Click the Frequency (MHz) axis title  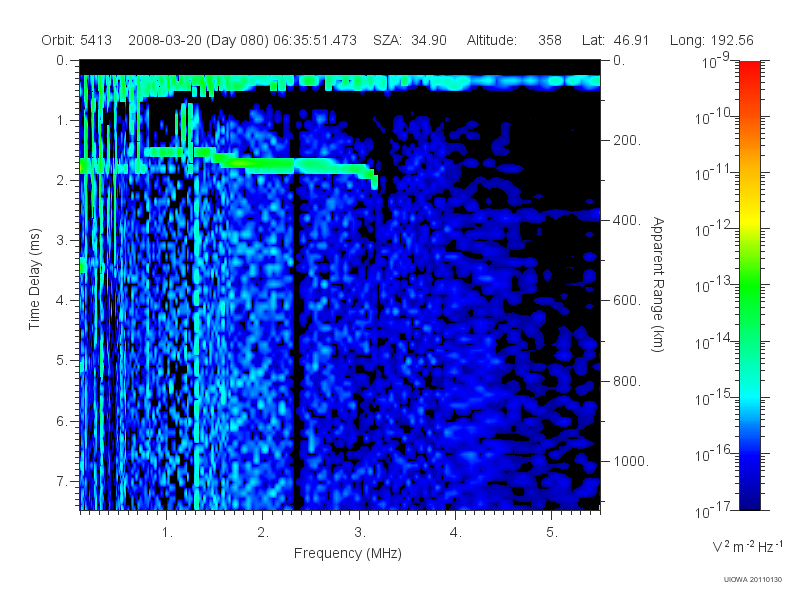point(347,553)
